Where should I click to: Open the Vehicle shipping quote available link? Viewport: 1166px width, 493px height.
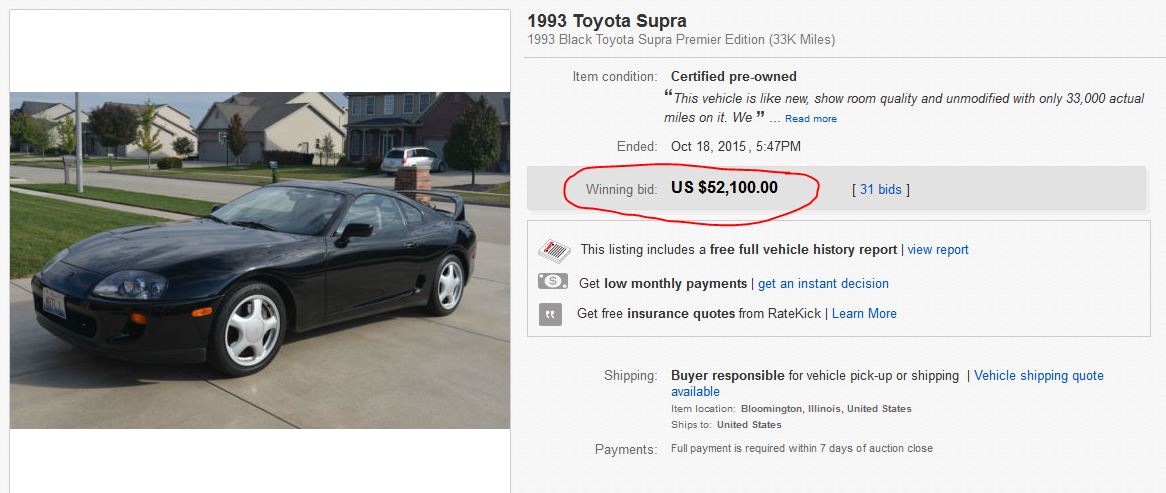(1038, 376)
